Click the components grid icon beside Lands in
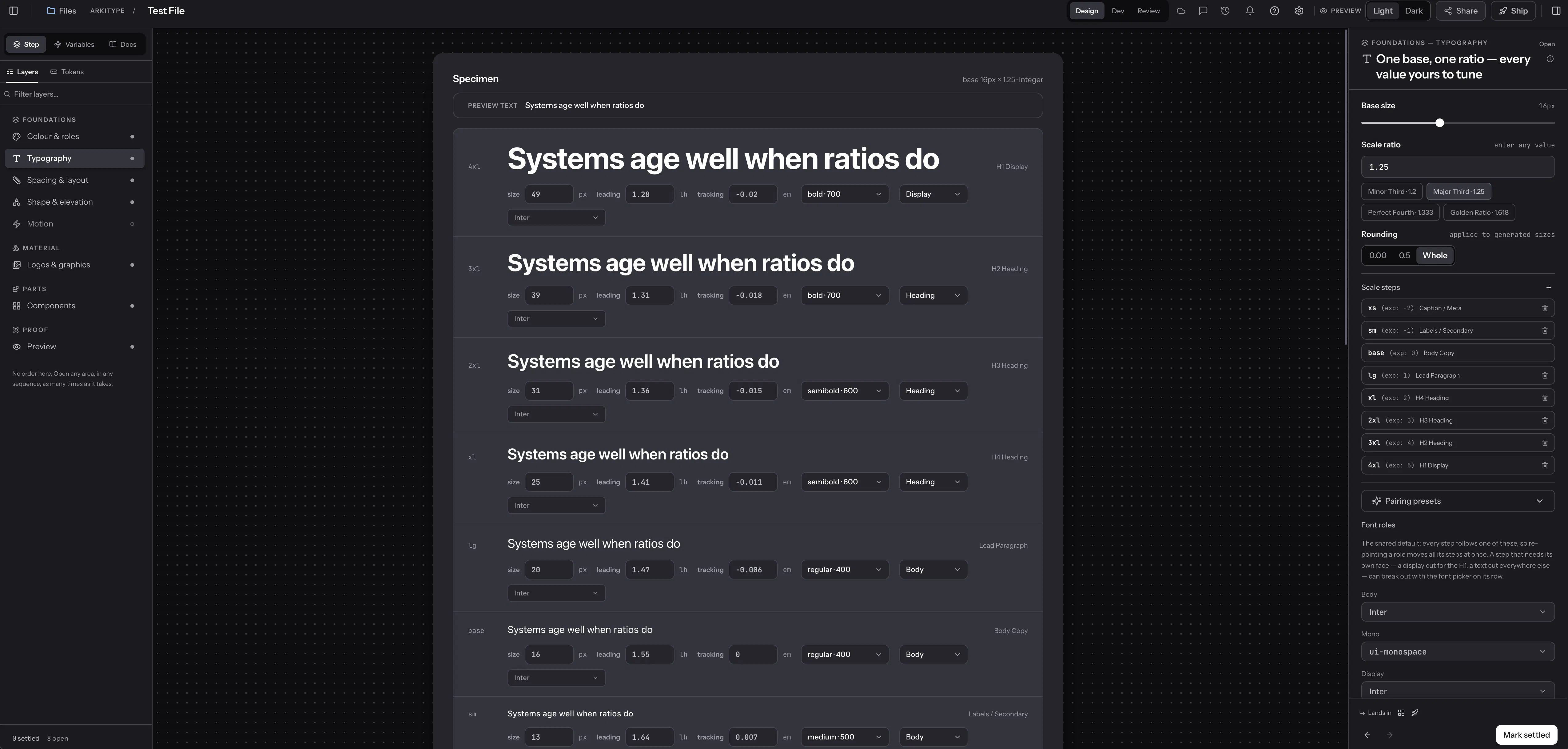Screen dimensions: 1568x749 coord(1401,713)
